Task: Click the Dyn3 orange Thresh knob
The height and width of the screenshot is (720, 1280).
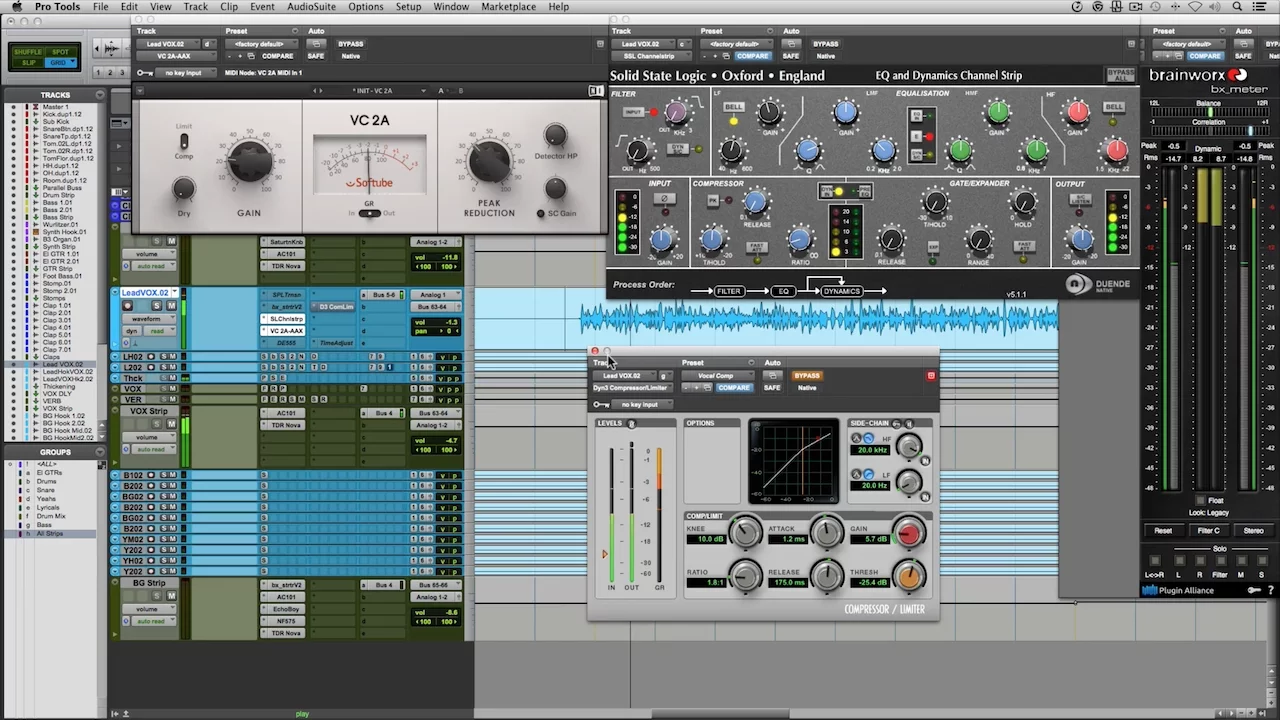Action: coord(908,576)
